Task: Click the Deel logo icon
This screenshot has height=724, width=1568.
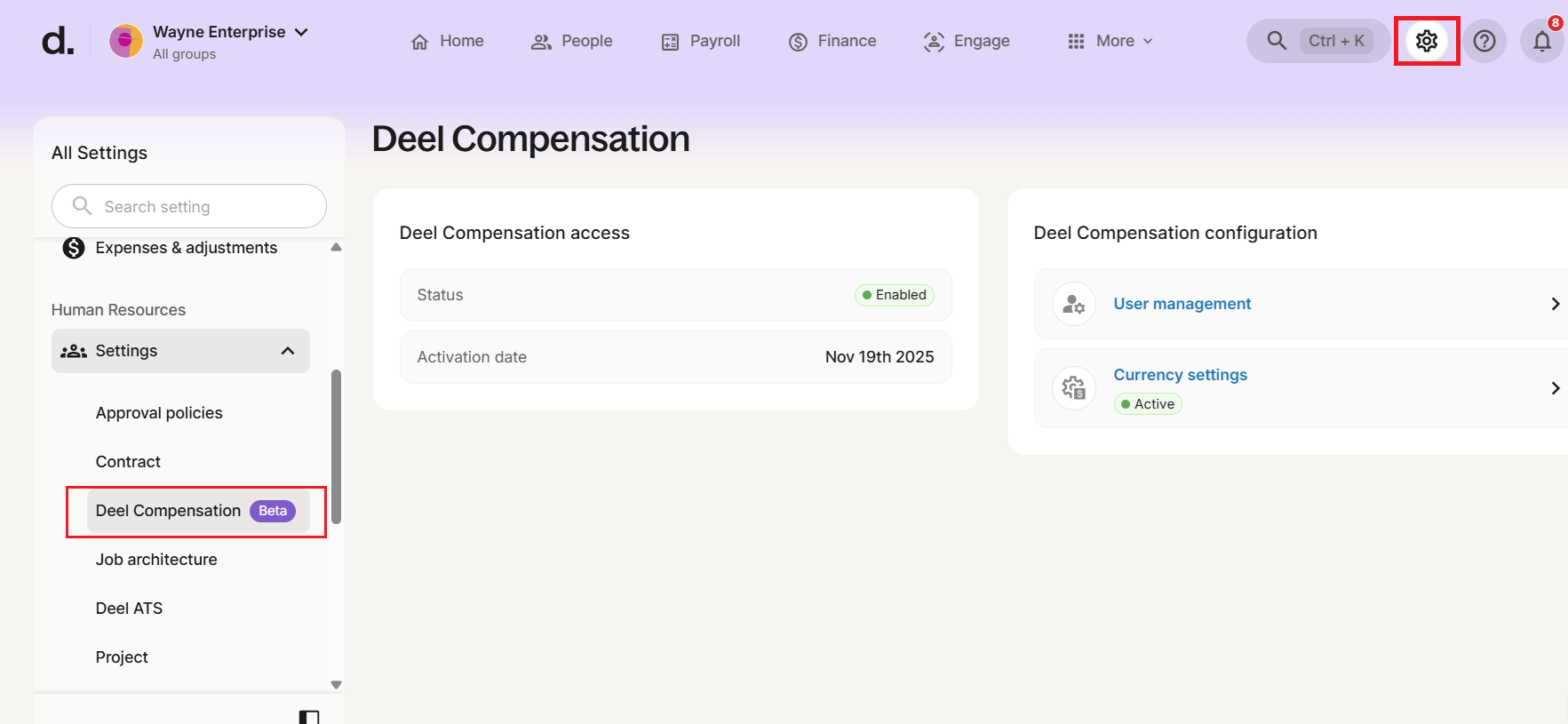Action: point(58,41)
